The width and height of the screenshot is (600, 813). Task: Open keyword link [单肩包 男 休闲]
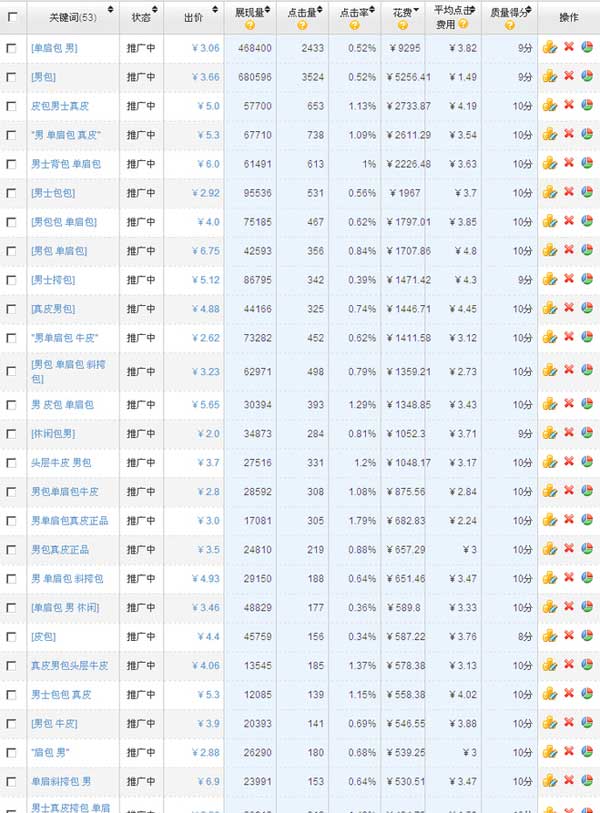[x=65, y=608]
